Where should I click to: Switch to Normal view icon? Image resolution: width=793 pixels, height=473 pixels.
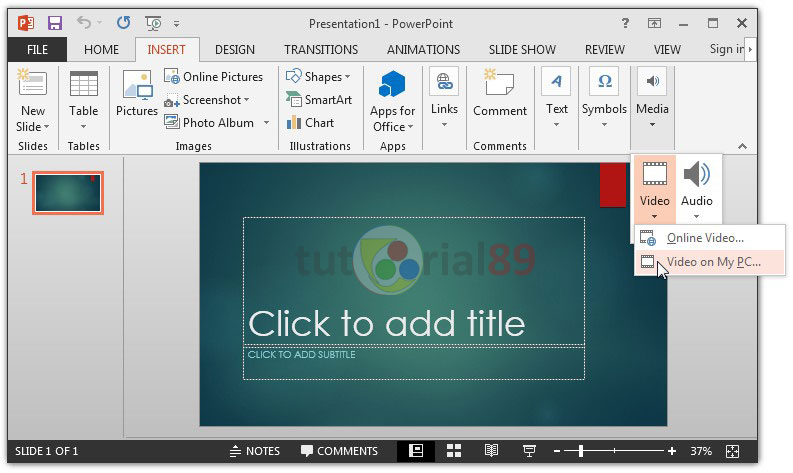416,450
